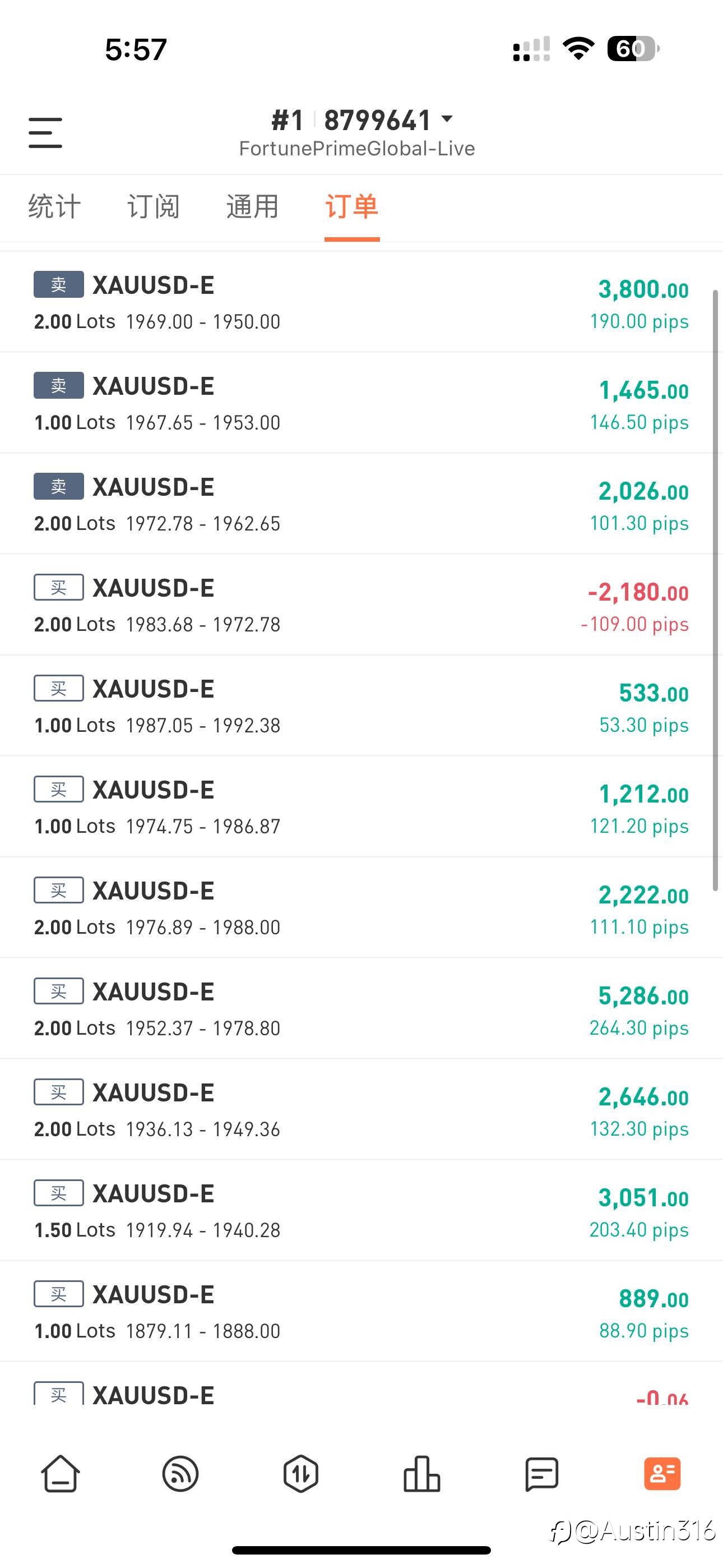Screen dimensions: 723x1568
Task: Open the sell order 1967.65 - 1953.00
Action: [361, 403]
